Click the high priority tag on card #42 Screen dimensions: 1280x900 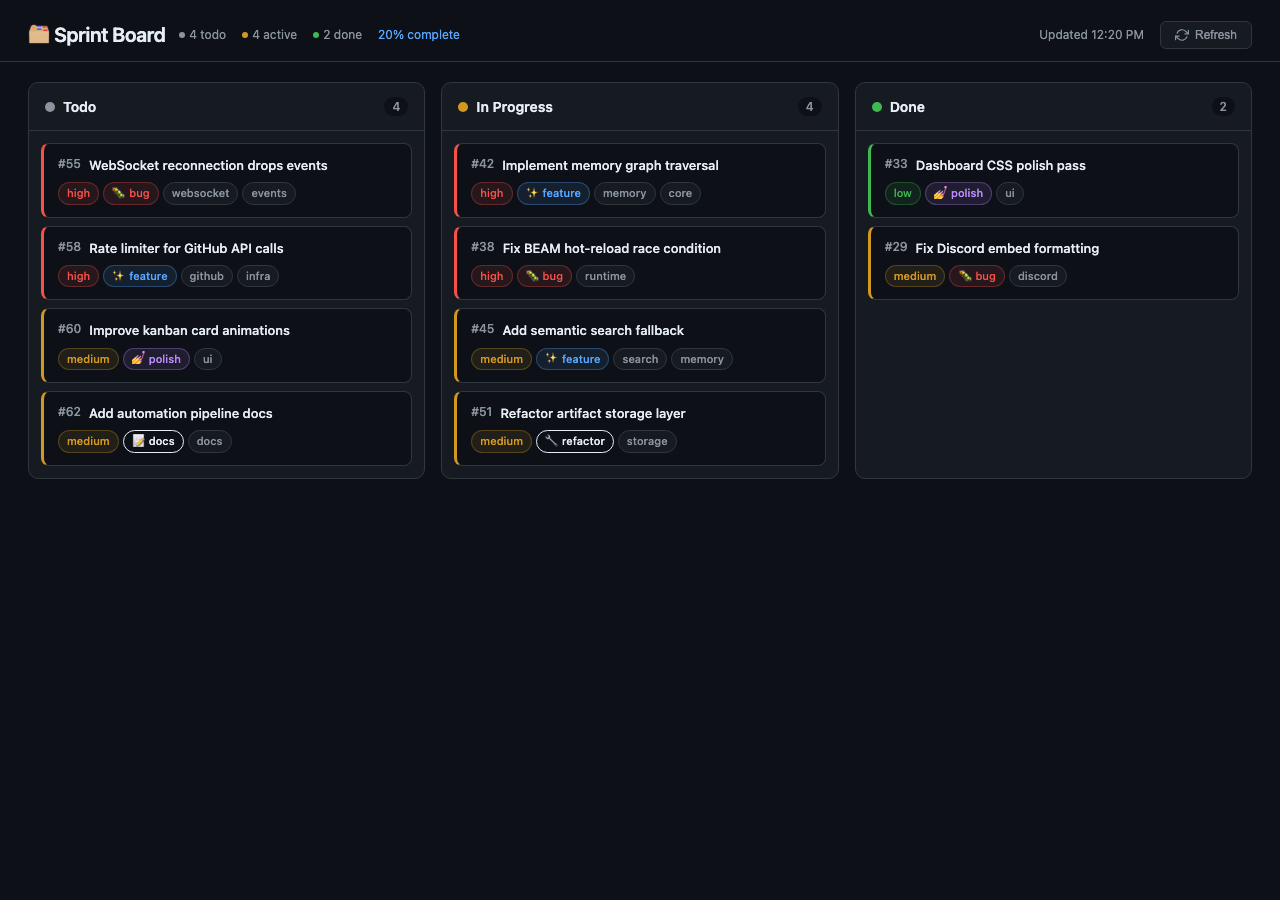pyautogui.click(x=492, y=194)
